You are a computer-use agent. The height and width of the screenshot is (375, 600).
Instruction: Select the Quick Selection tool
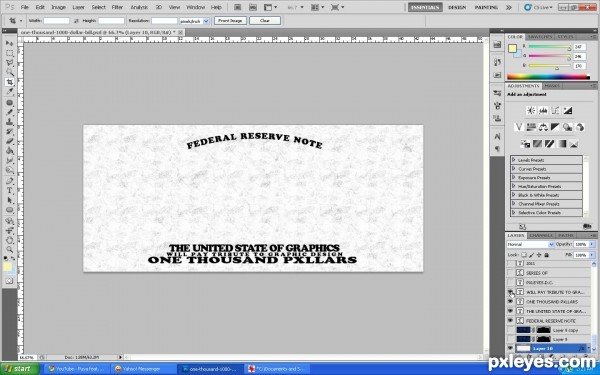10,72
